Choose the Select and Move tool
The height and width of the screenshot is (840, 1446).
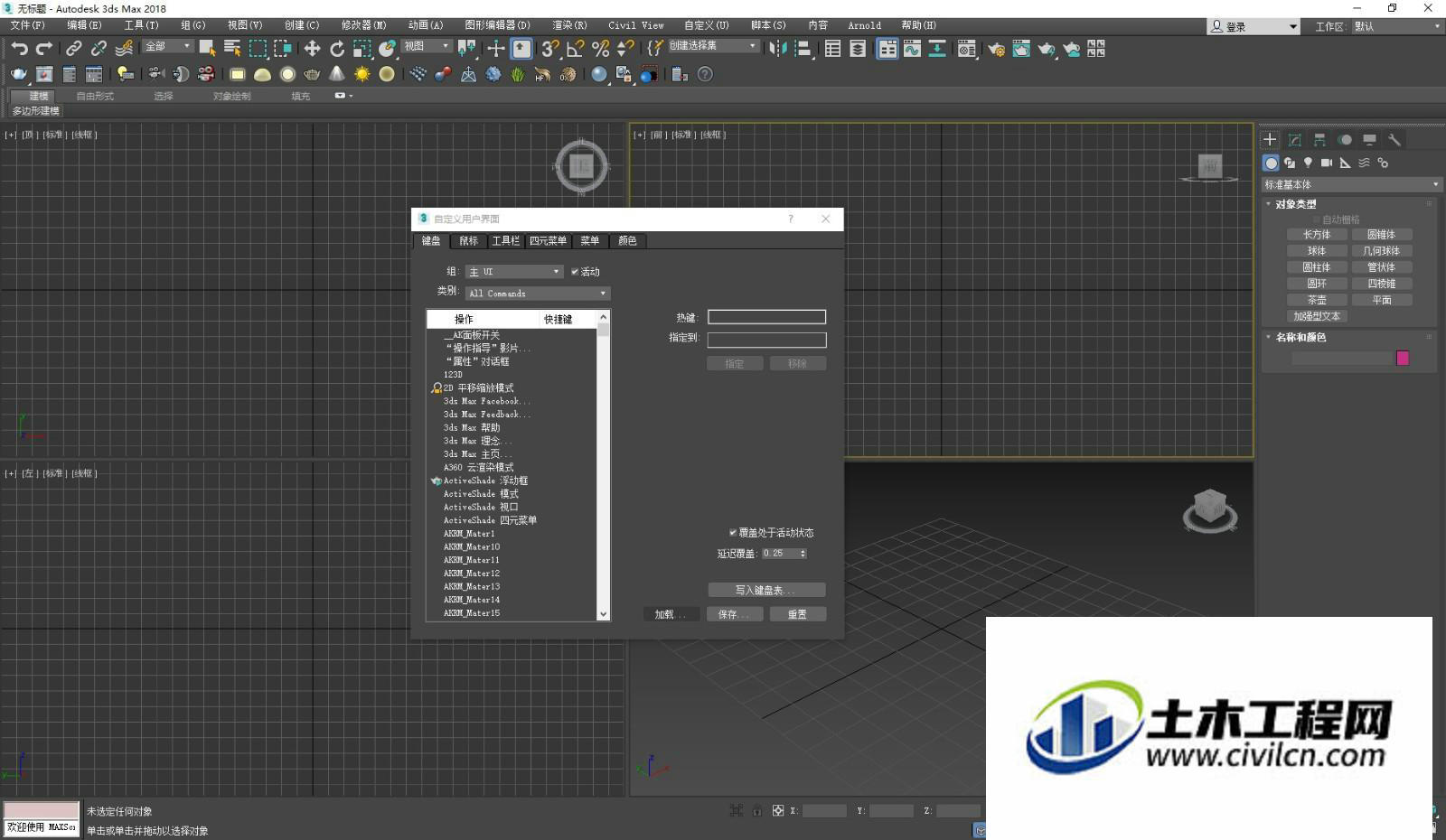coord(312,49)
